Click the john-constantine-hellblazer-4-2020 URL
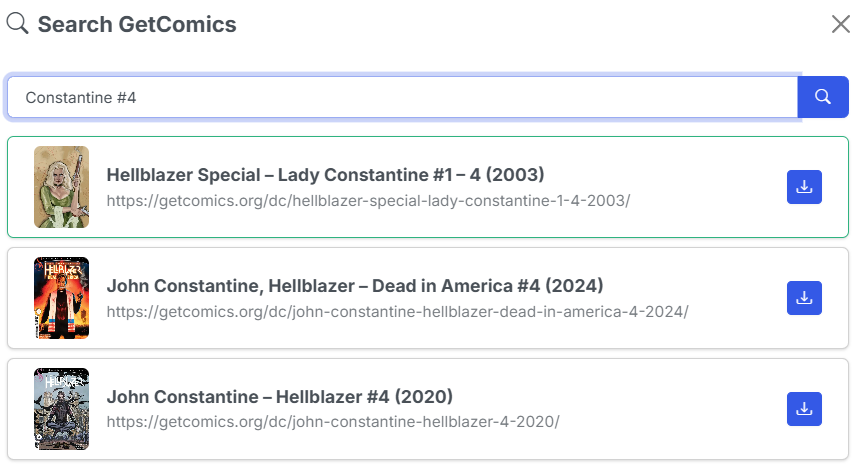The image size is (862, 465). pos(332,422)
